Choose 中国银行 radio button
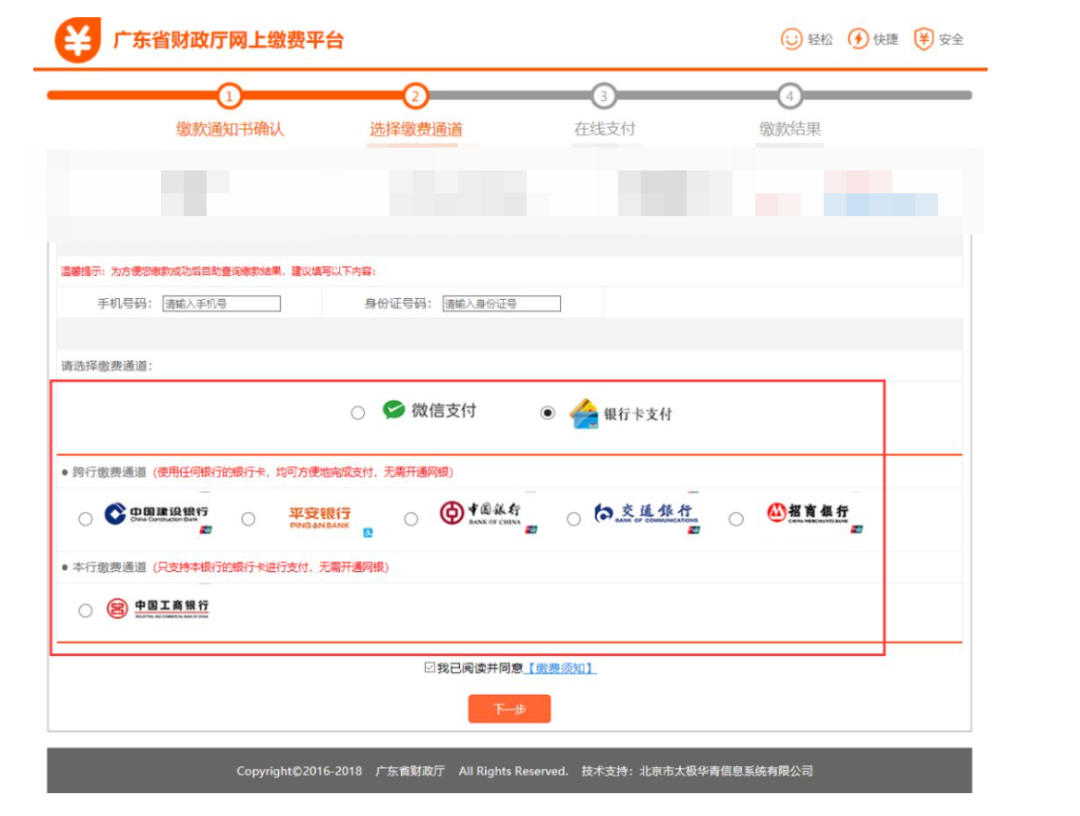The width and height of the screenshot is (1080, 816). [411, 519]
